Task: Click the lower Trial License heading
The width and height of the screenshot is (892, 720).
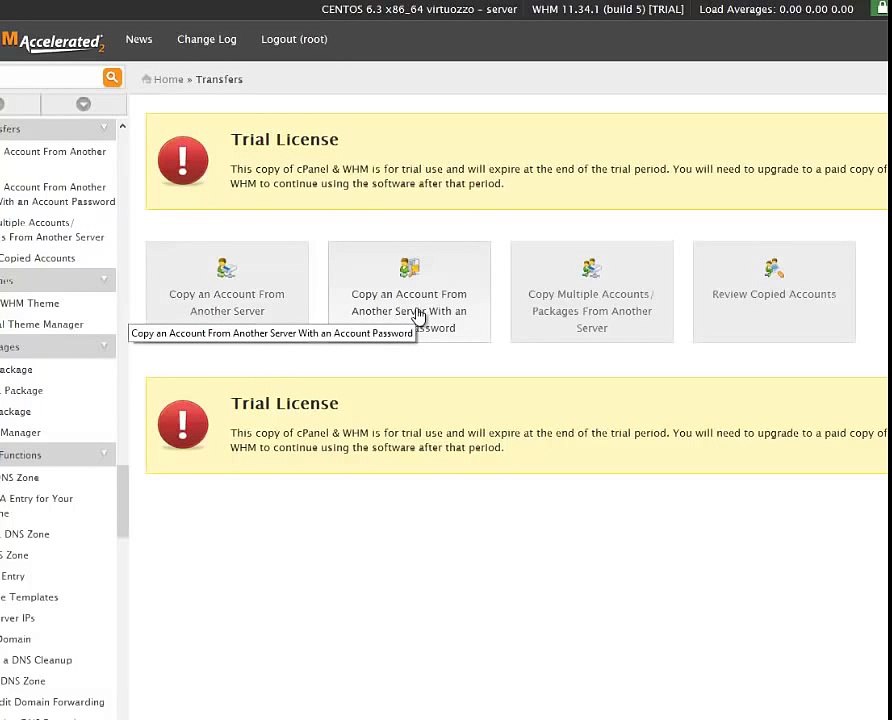Action: point(284,403)
